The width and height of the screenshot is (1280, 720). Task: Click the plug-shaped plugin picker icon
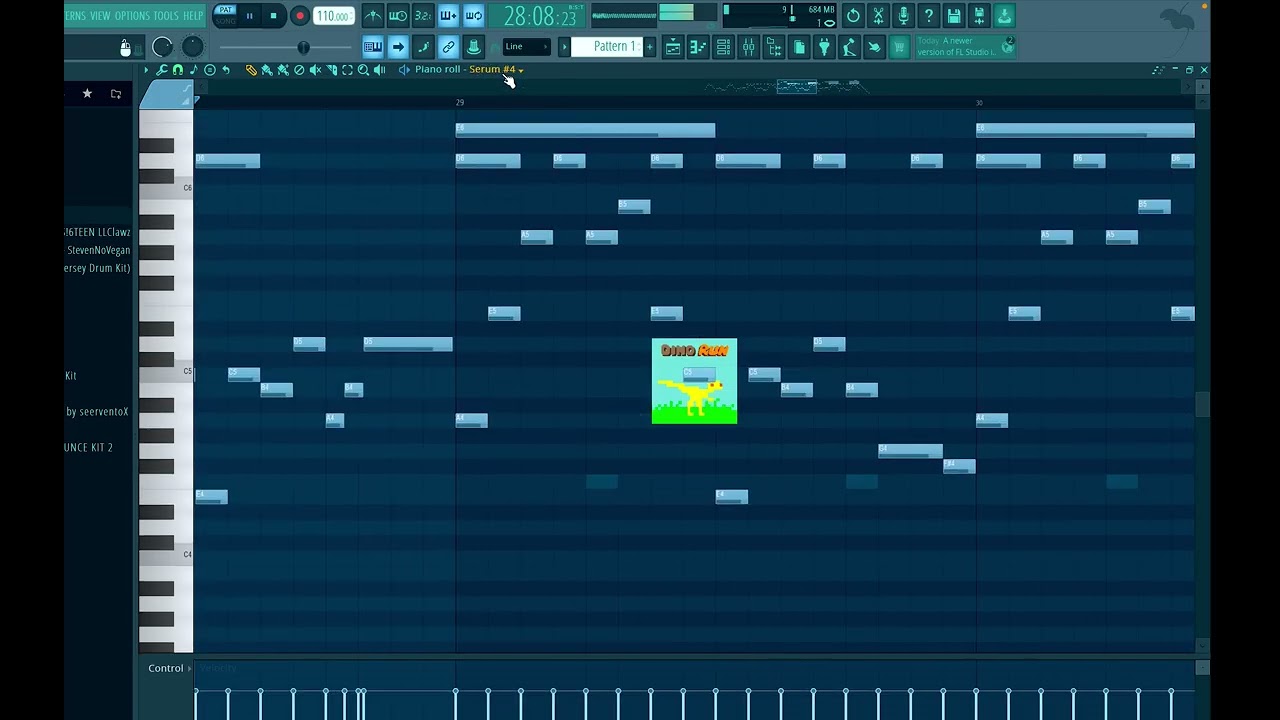tap(824, 47)
